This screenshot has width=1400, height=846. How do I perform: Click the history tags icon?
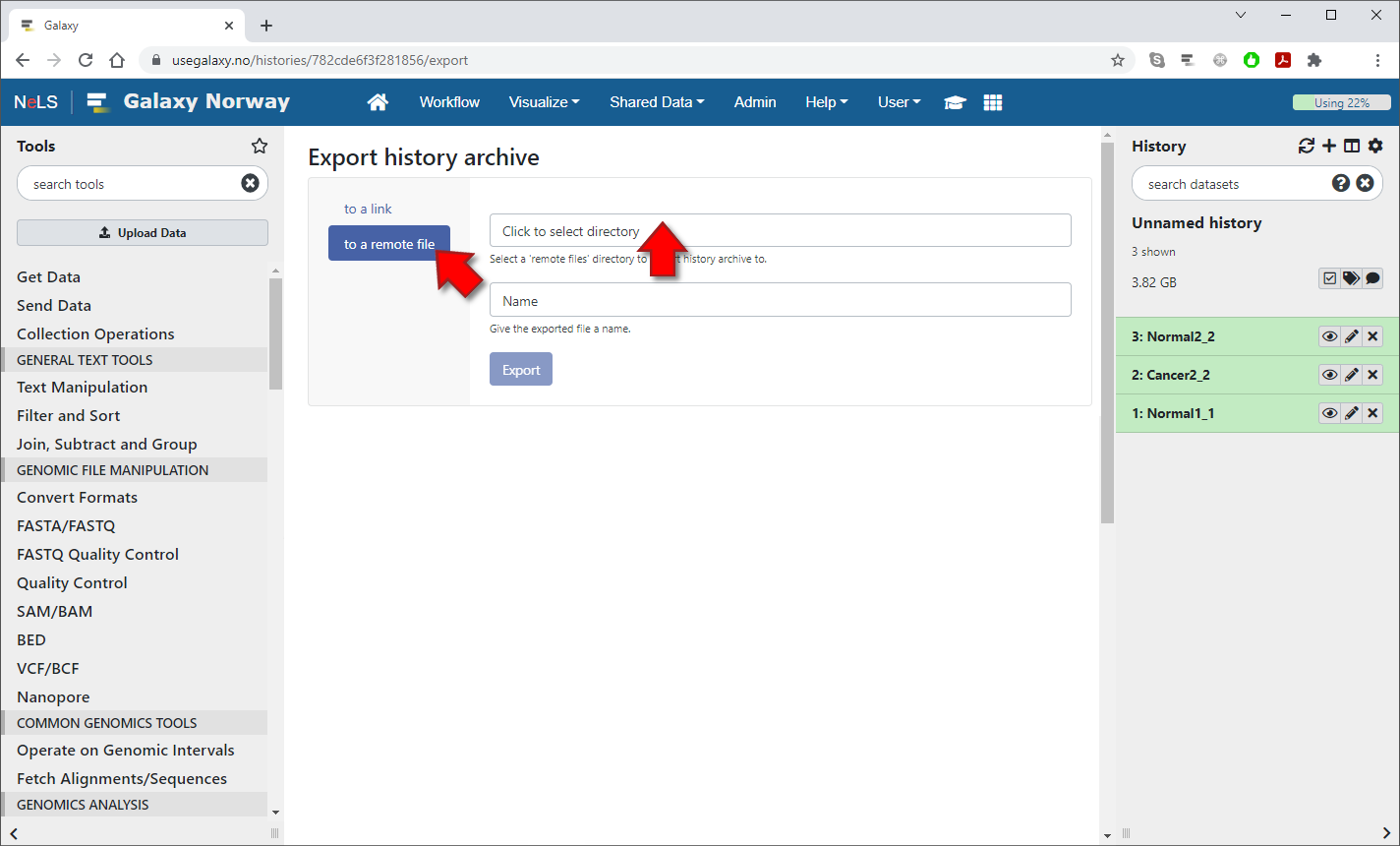[x=1351, y=278]
